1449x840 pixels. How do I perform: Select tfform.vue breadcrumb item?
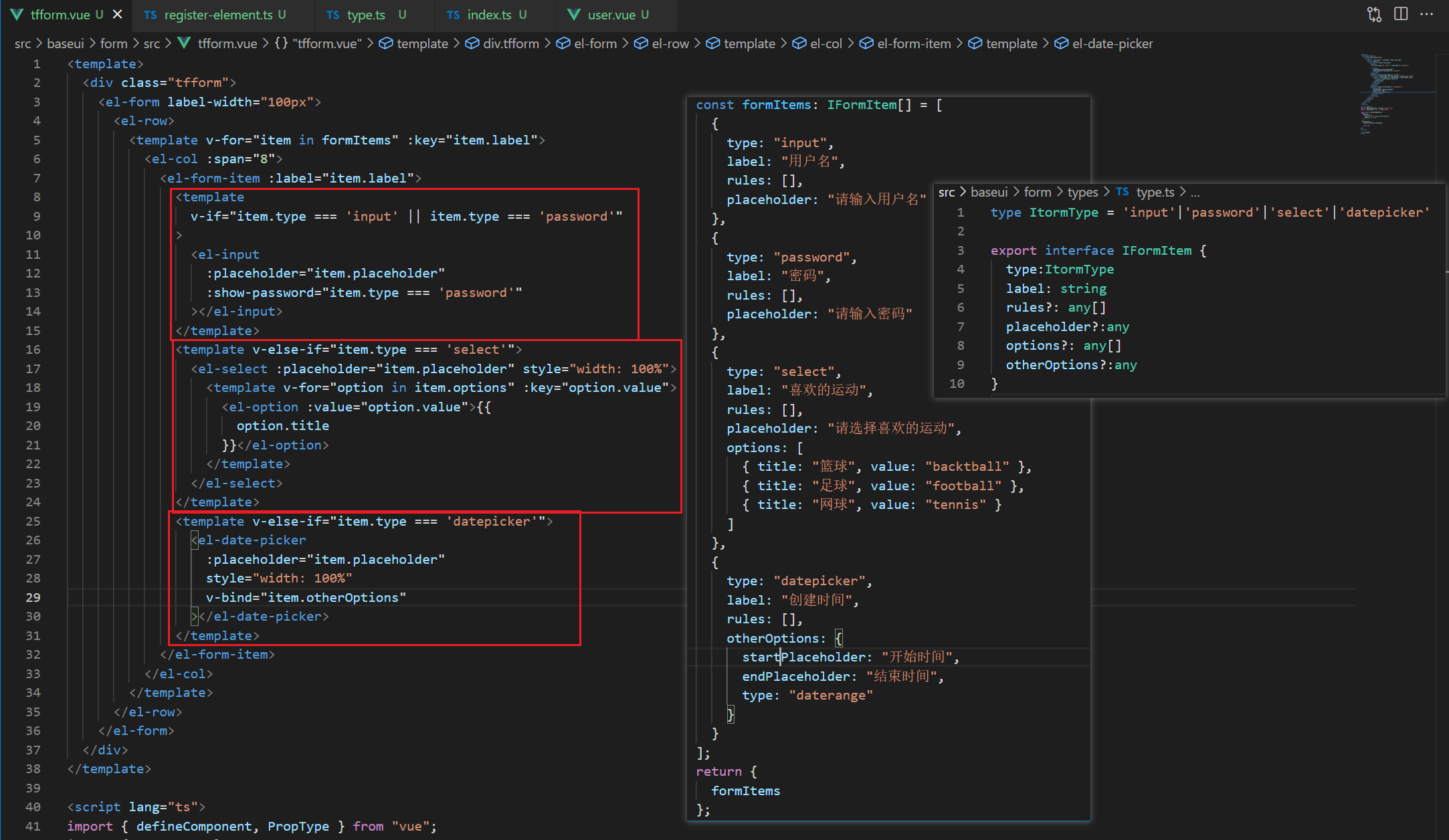(227, 43)
